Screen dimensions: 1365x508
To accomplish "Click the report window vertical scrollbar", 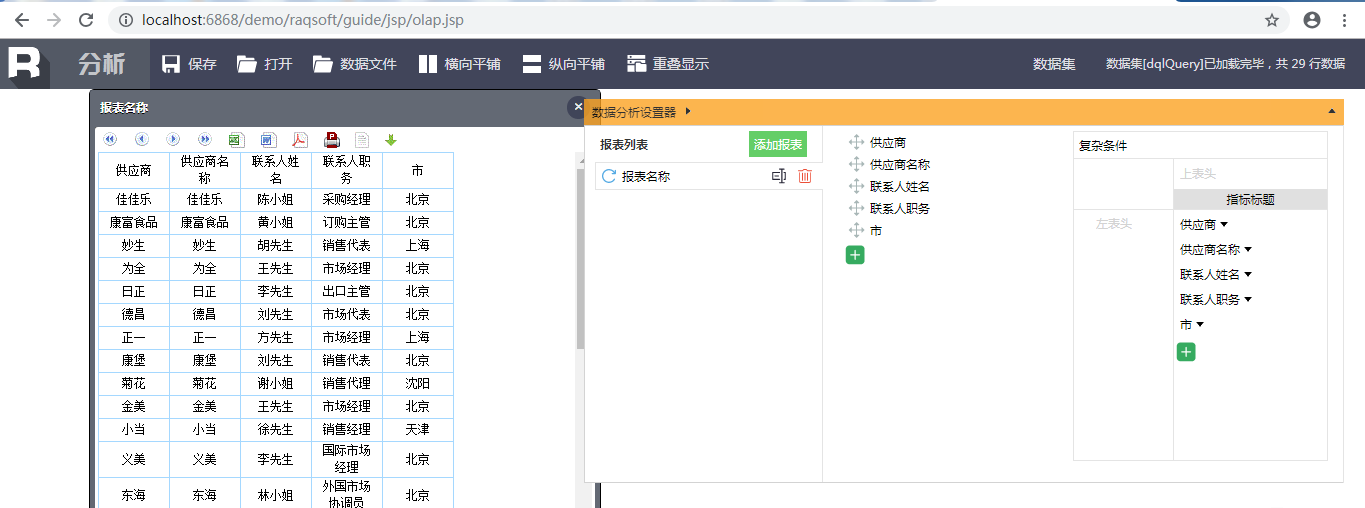I will (580, 260).
